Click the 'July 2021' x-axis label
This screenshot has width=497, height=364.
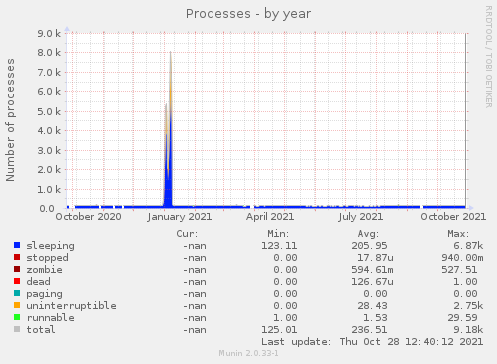(361, 217)
